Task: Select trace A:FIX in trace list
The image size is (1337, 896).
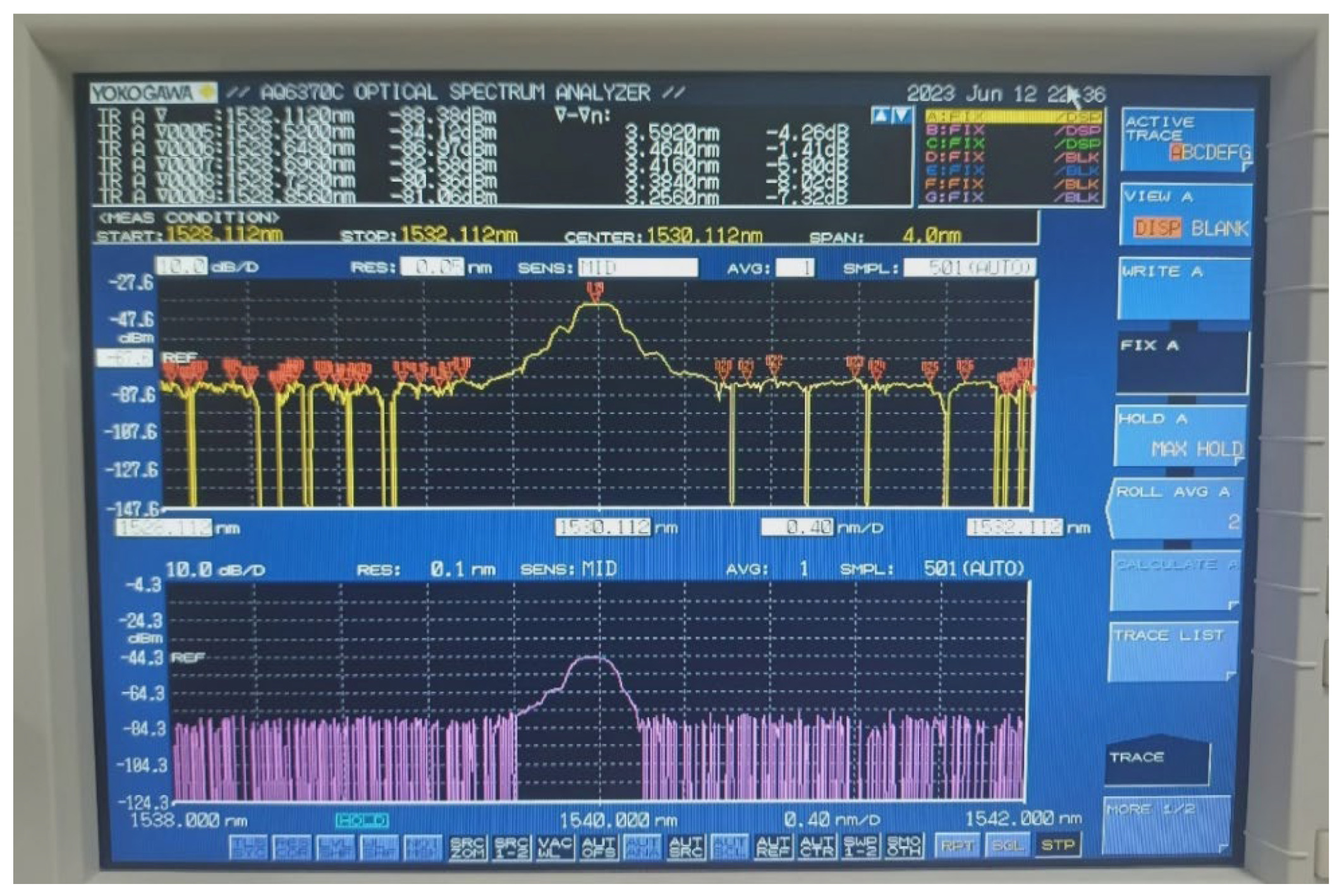Action: point(1013,117)
